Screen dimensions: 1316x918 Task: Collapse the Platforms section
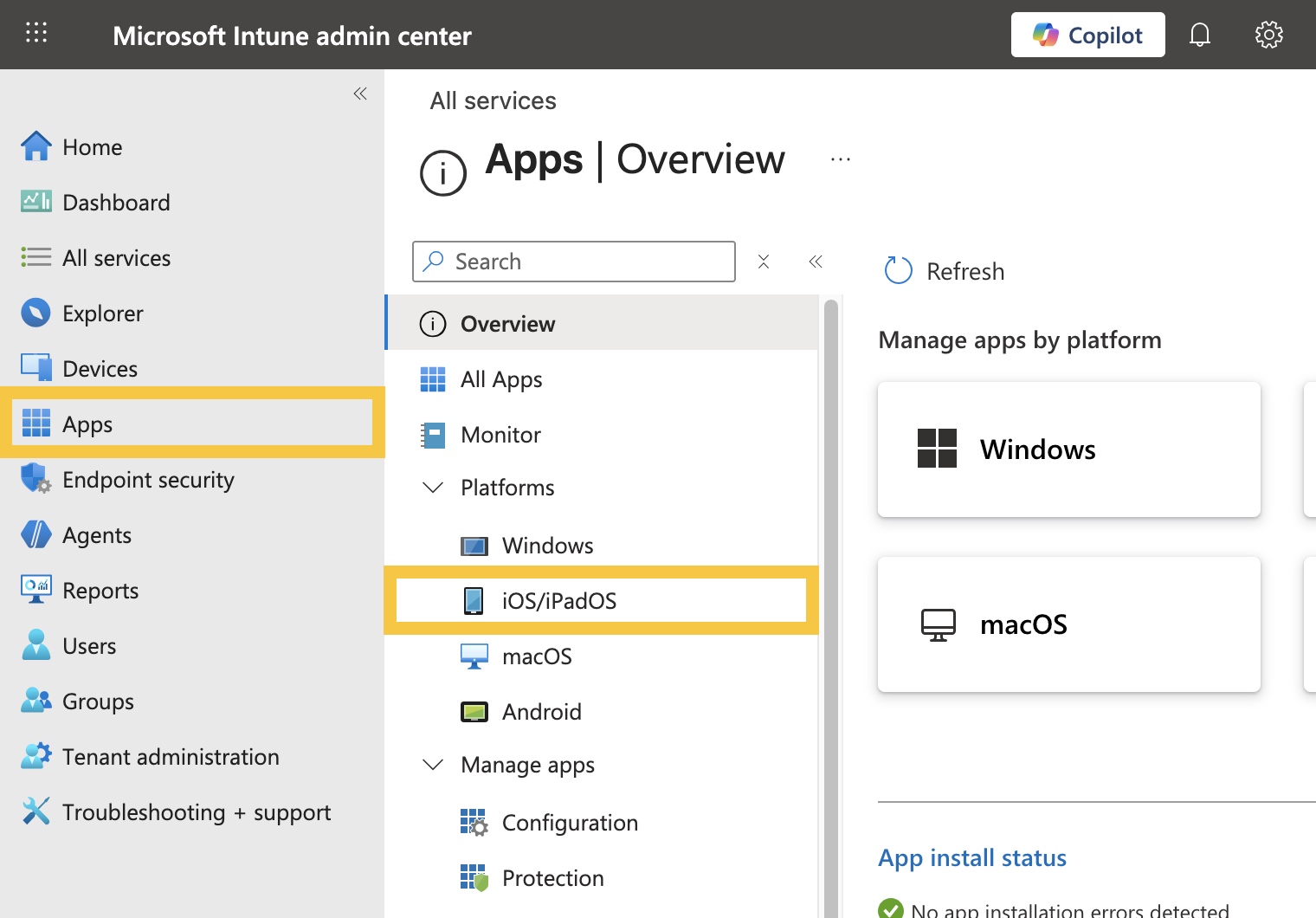pyautogui.click(x=433, y=488)
